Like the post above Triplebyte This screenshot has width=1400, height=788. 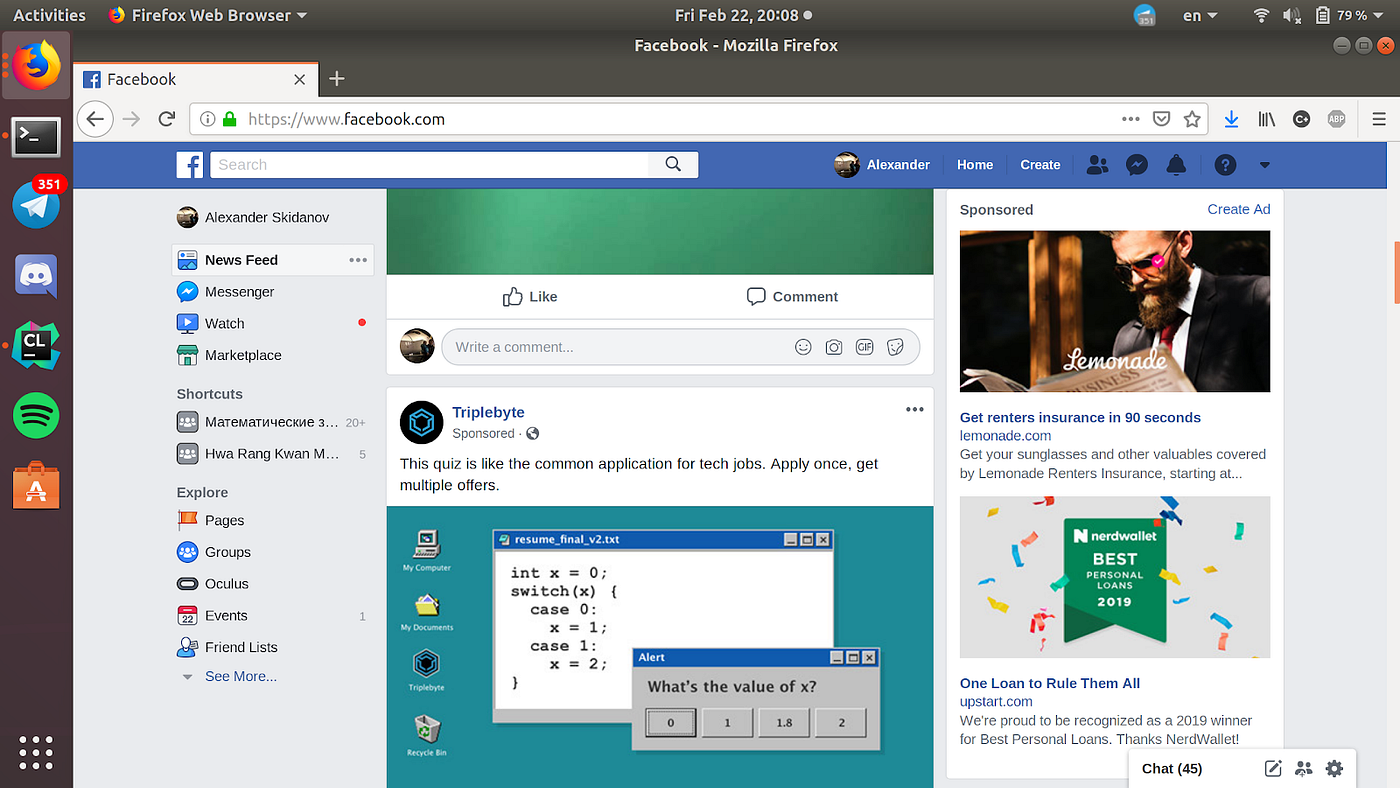(530, 297)
